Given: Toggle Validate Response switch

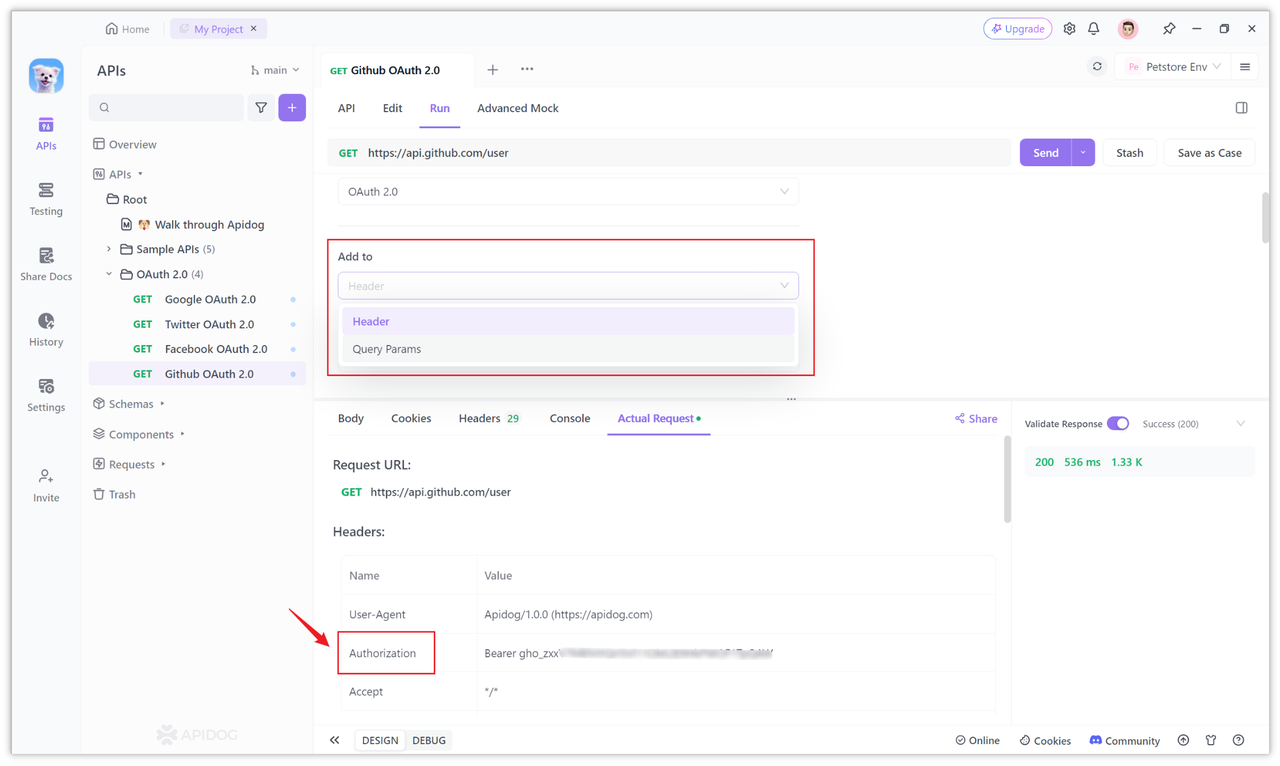Looking at the screenshot, I should (x=1118, y=424).
